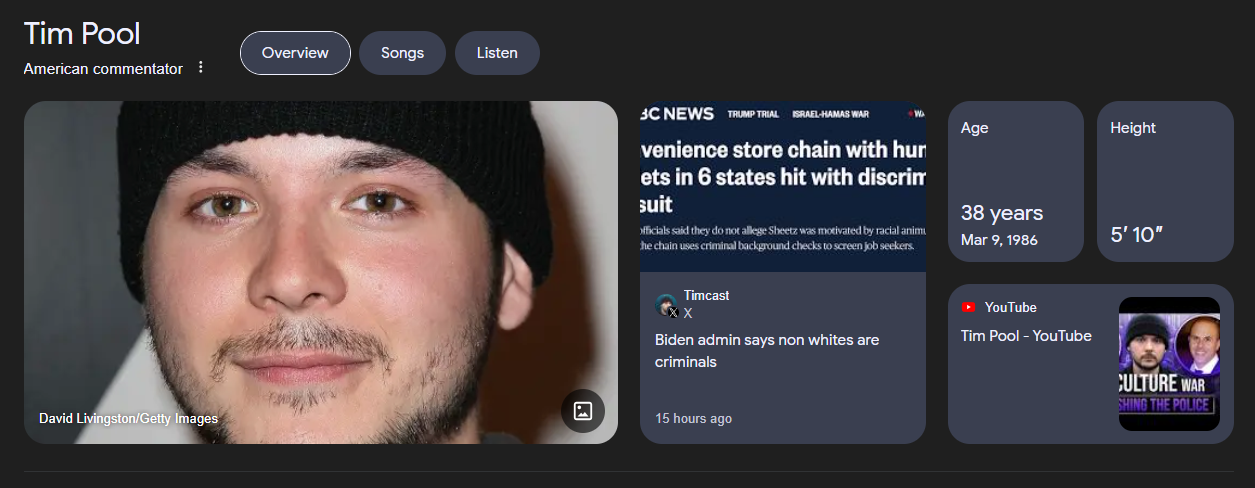Click the Tim Pool title heading
Image resolution: width=1255 pixels, height=488 pixels.
click(x=82, y=33)
